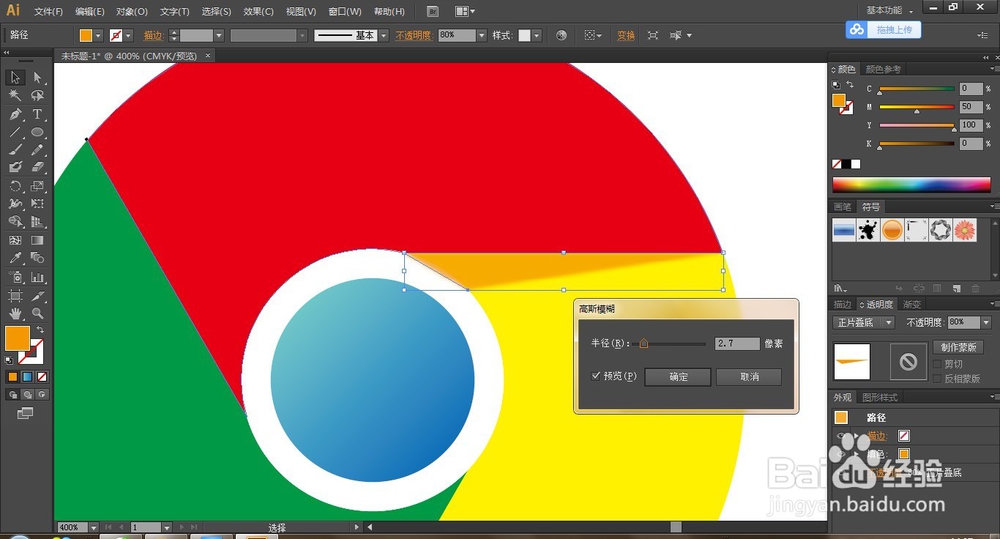The image size is (1000, 539).
Task: Open the 基本 brush definition dropdown
Action: (x=383, y=36)
